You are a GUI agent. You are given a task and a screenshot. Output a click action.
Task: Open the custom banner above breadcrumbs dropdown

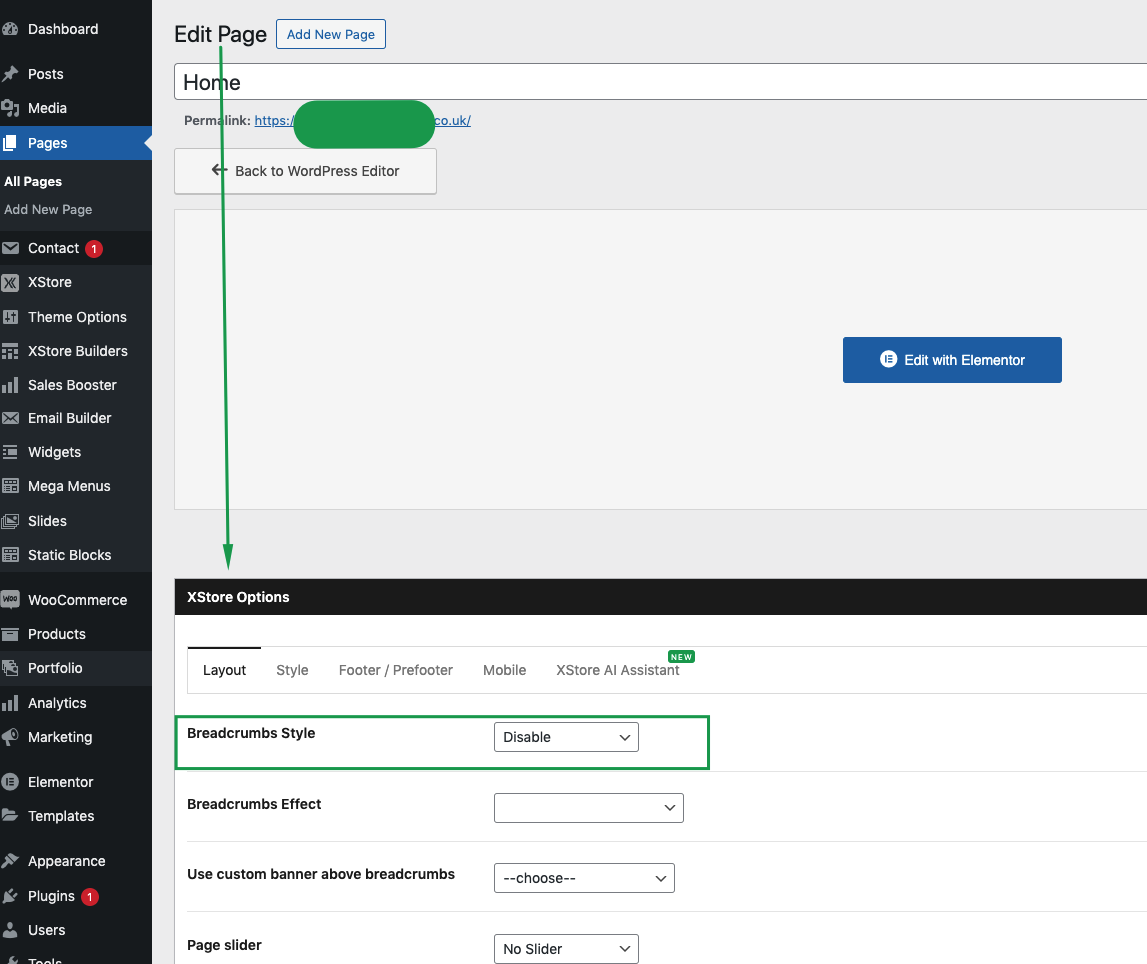click(584, 878)
